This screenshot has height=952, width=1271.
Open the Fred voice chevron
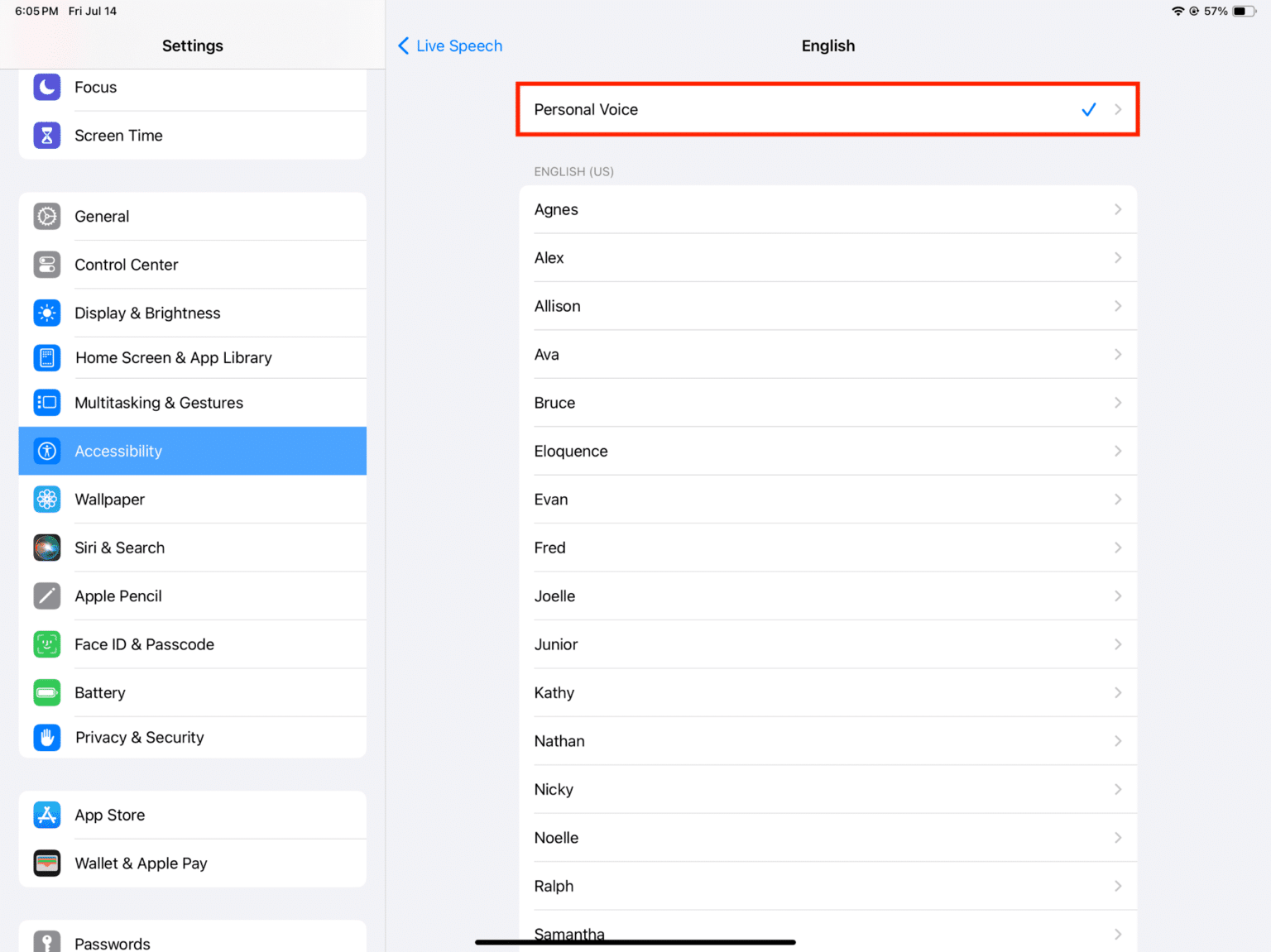[1118, 548]
